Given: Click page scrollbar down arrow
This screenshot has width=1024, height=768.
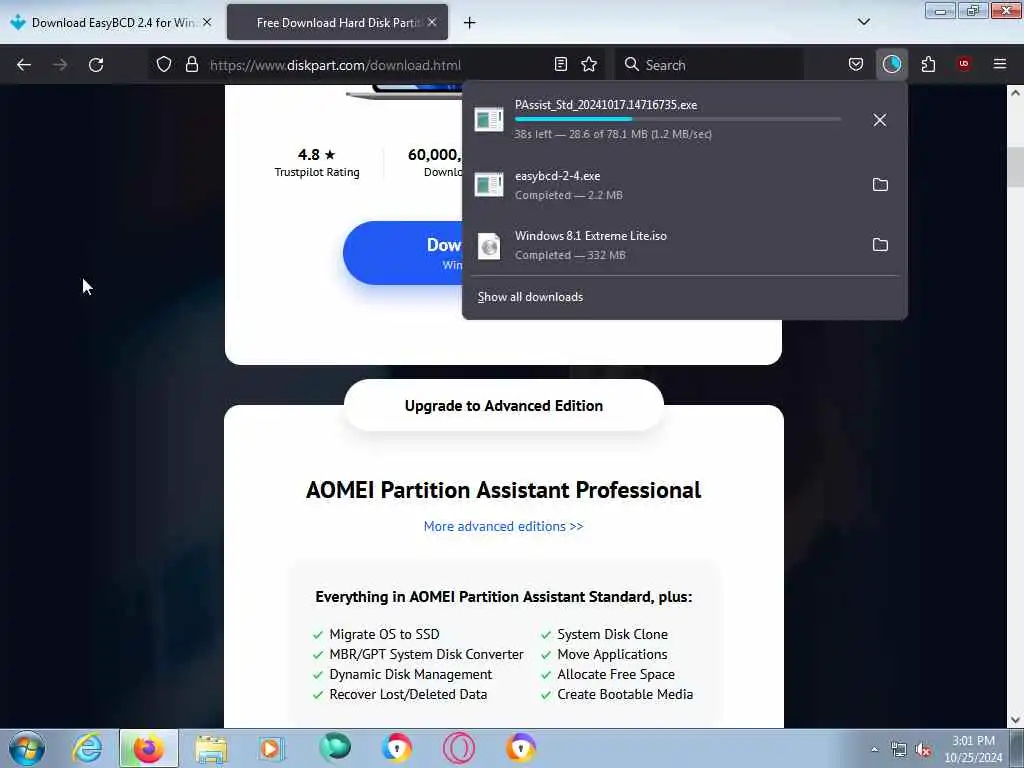Looking at the screenshot, I should [x=1015, y=720].
